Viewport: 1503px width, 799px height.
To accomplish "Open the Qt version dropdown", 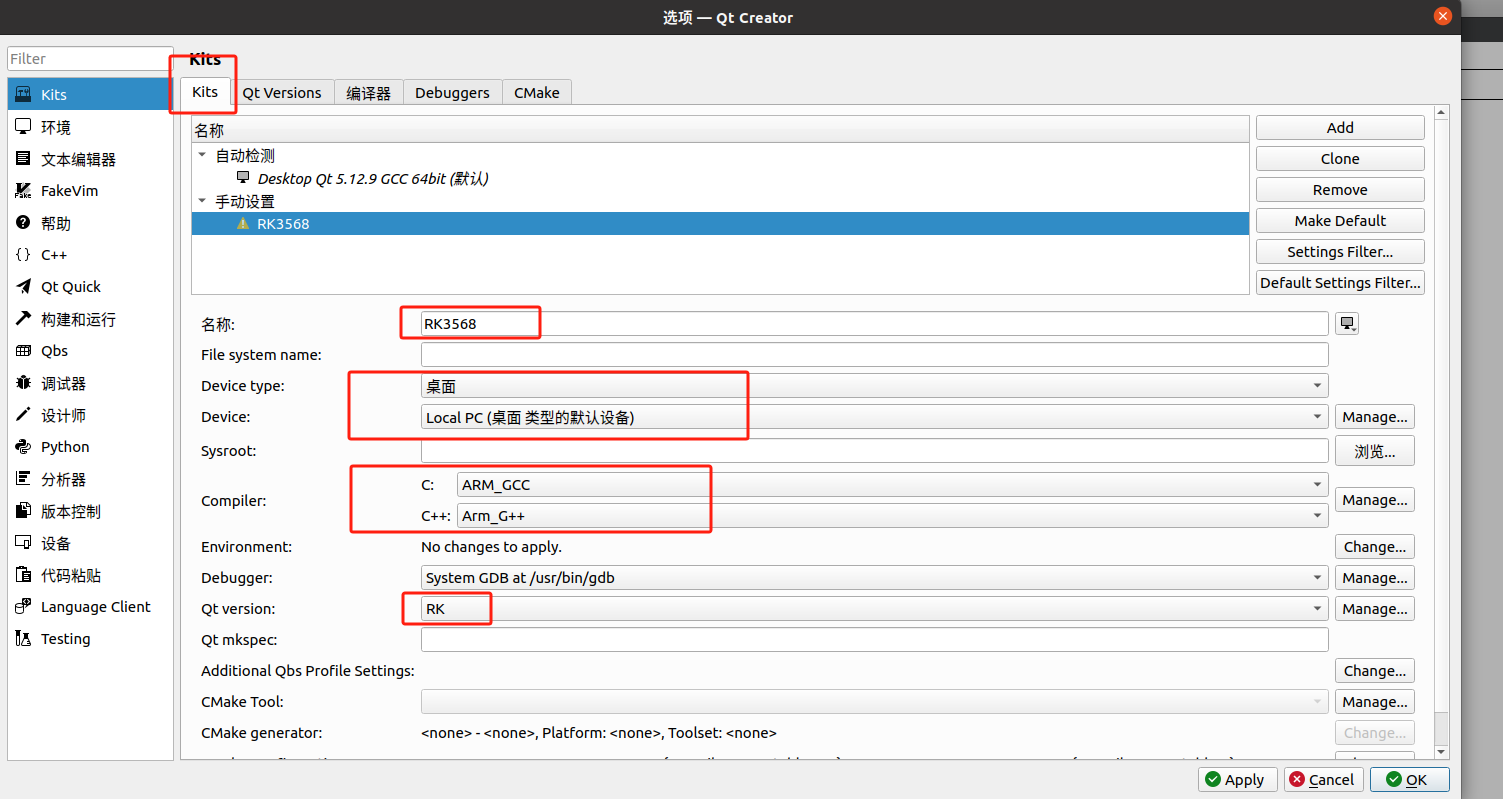I will (874, 609).
